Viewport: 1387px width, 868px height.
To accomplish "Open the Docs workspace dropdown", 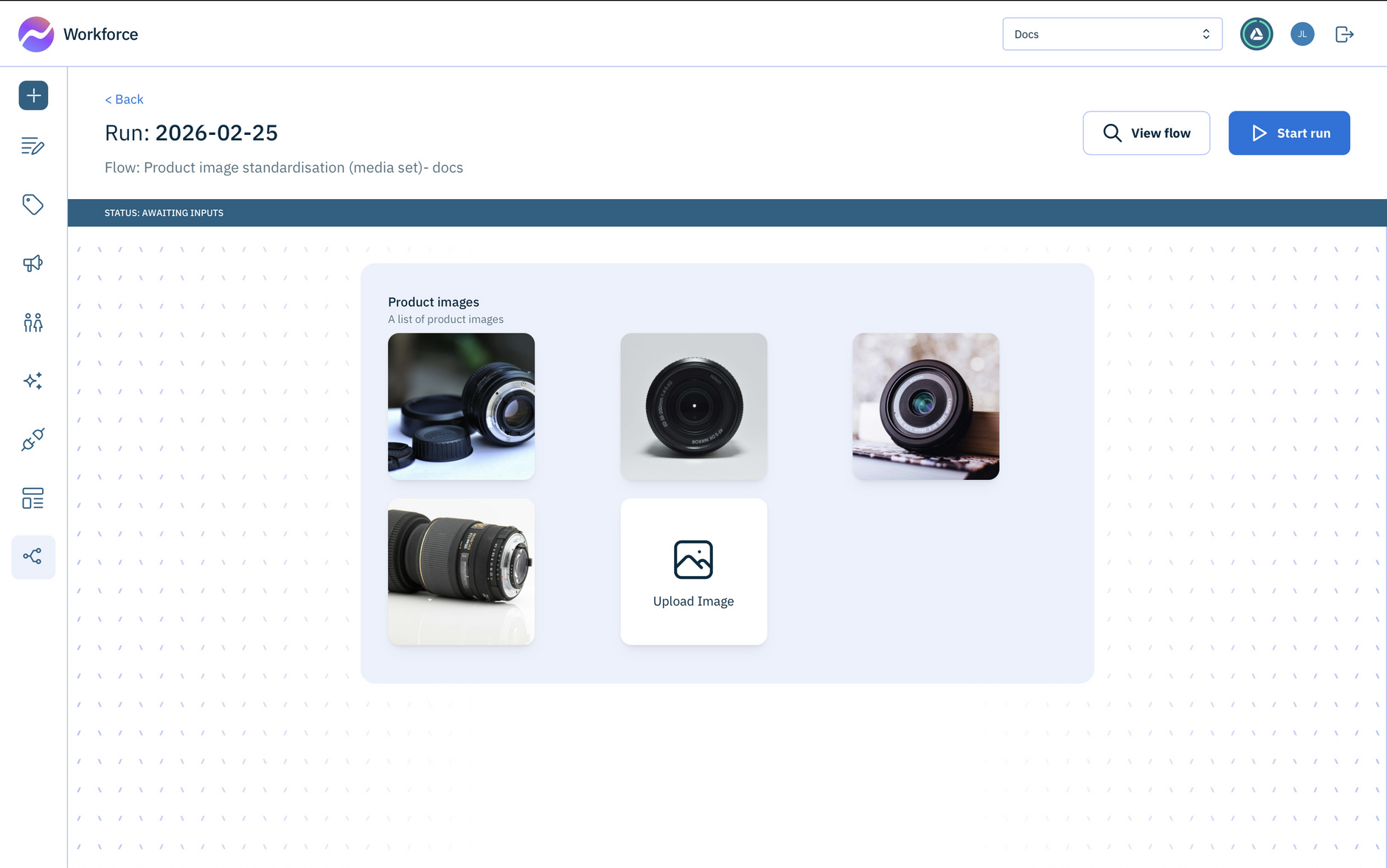I will click(1112, 34).
